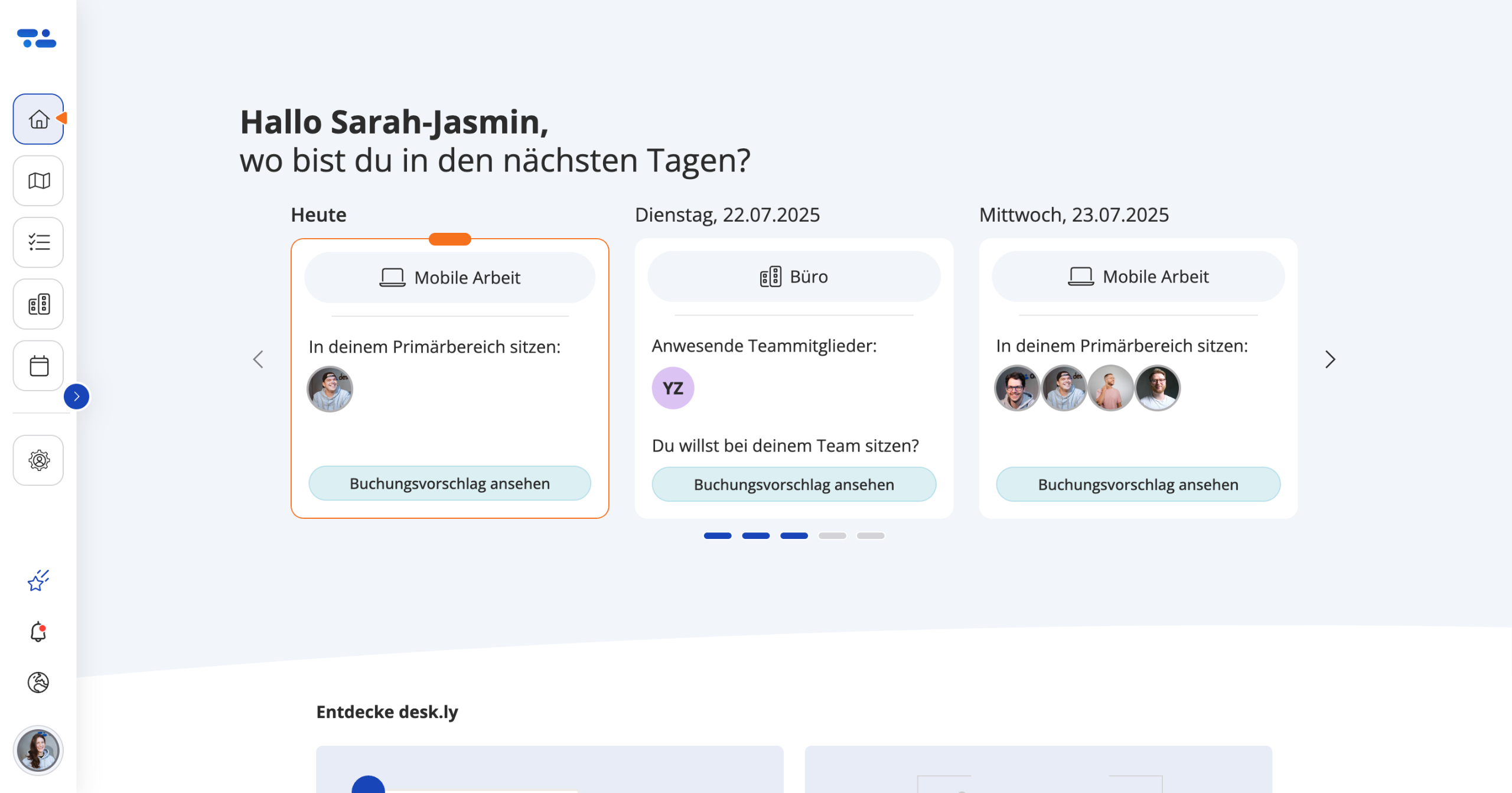
Task: View booking suggestion for today
Action: (x=449, y=483)
